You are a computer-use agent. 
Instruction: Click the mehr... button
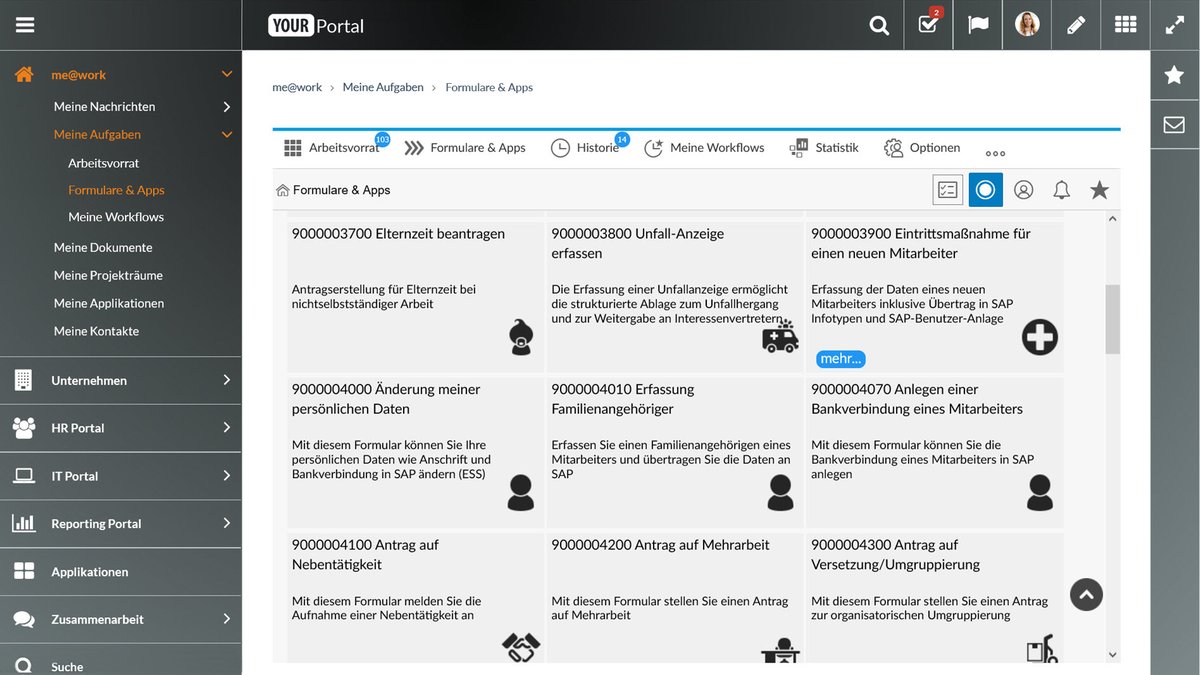click(841, 358)
